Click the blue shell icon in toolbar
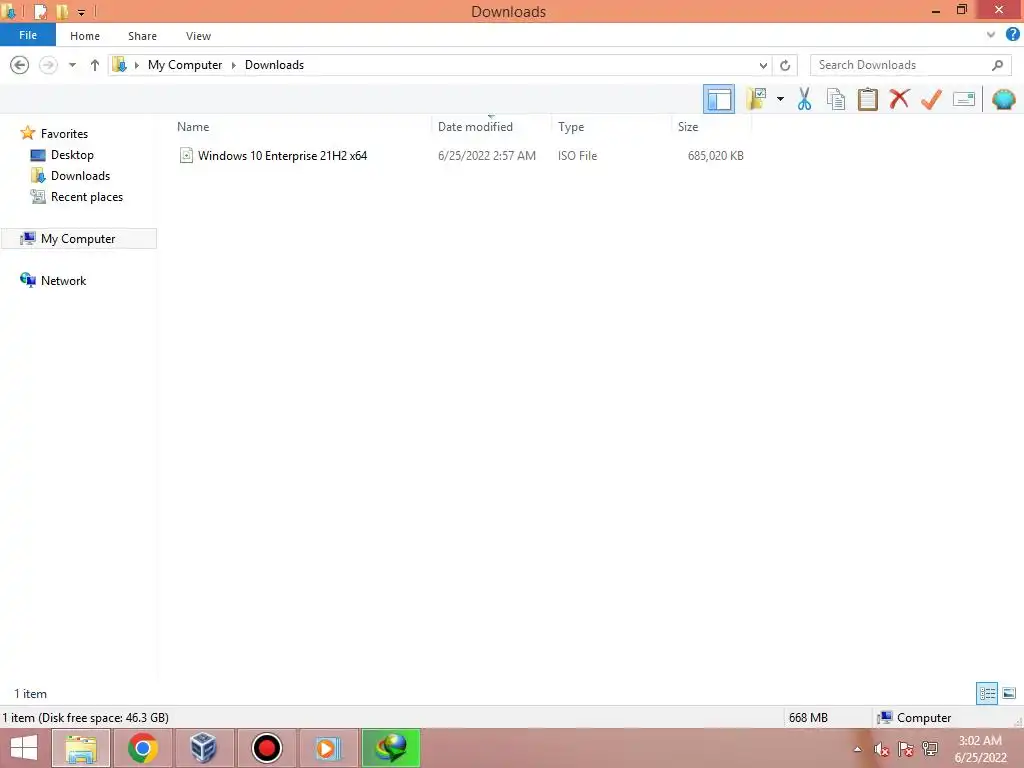 tap(1003, 99)
